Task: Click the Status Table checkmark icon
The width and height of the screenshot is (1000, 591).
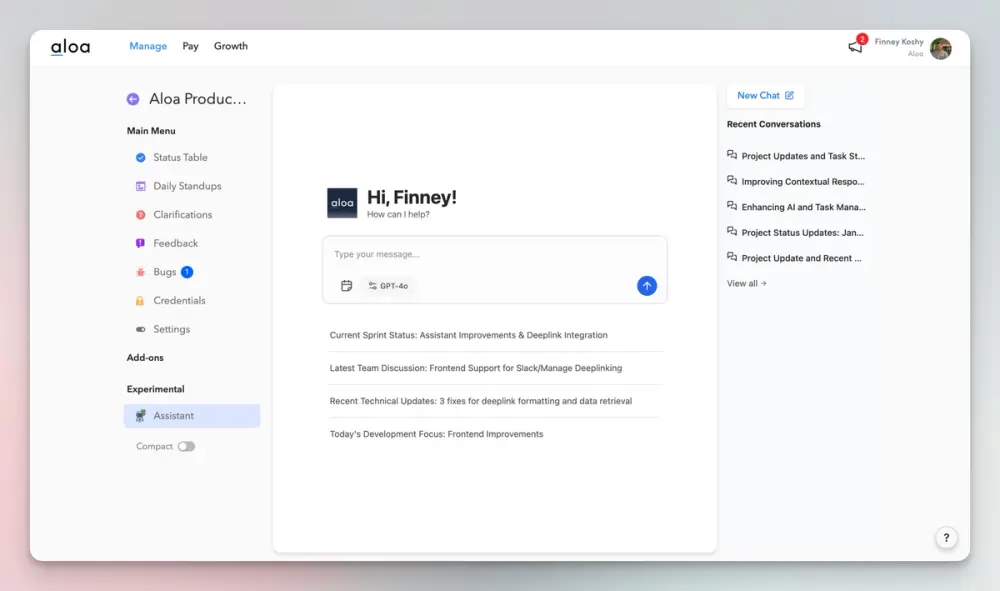Action: [x=140, y=157]
